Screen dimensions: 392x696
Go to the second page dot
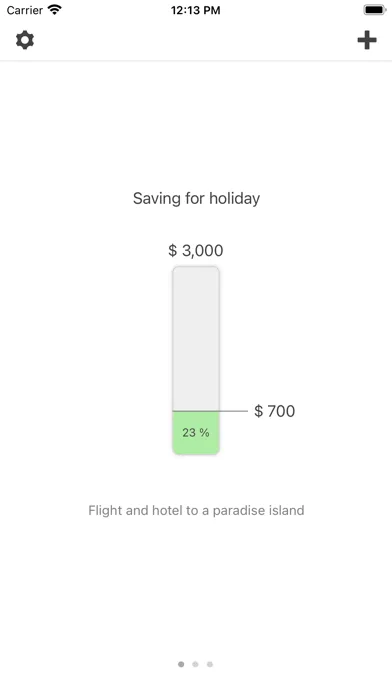click(x=195, y=664)
